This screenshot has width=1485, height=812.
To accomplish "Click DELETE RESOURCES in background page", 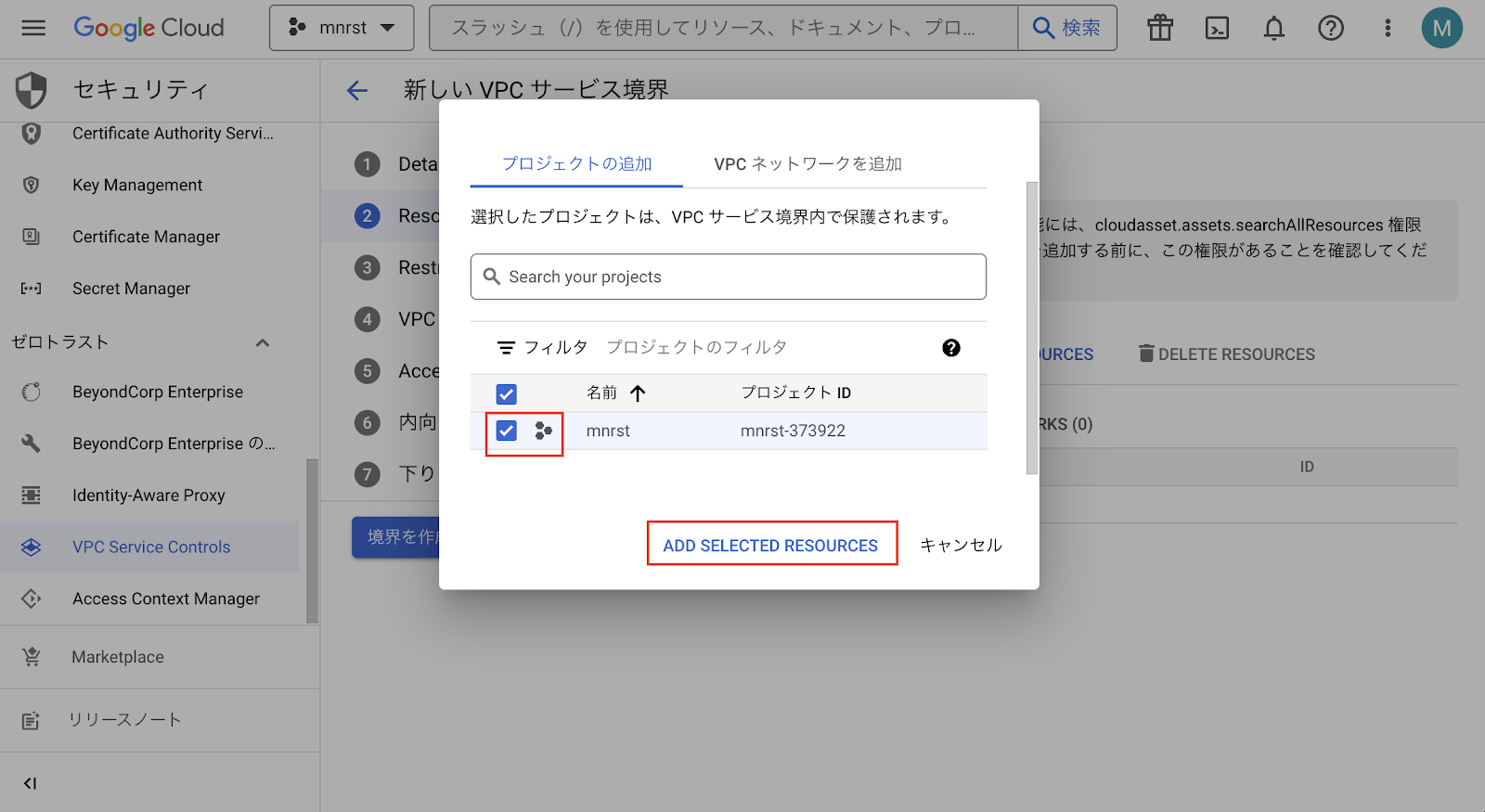I will (x=1227, y=354).
